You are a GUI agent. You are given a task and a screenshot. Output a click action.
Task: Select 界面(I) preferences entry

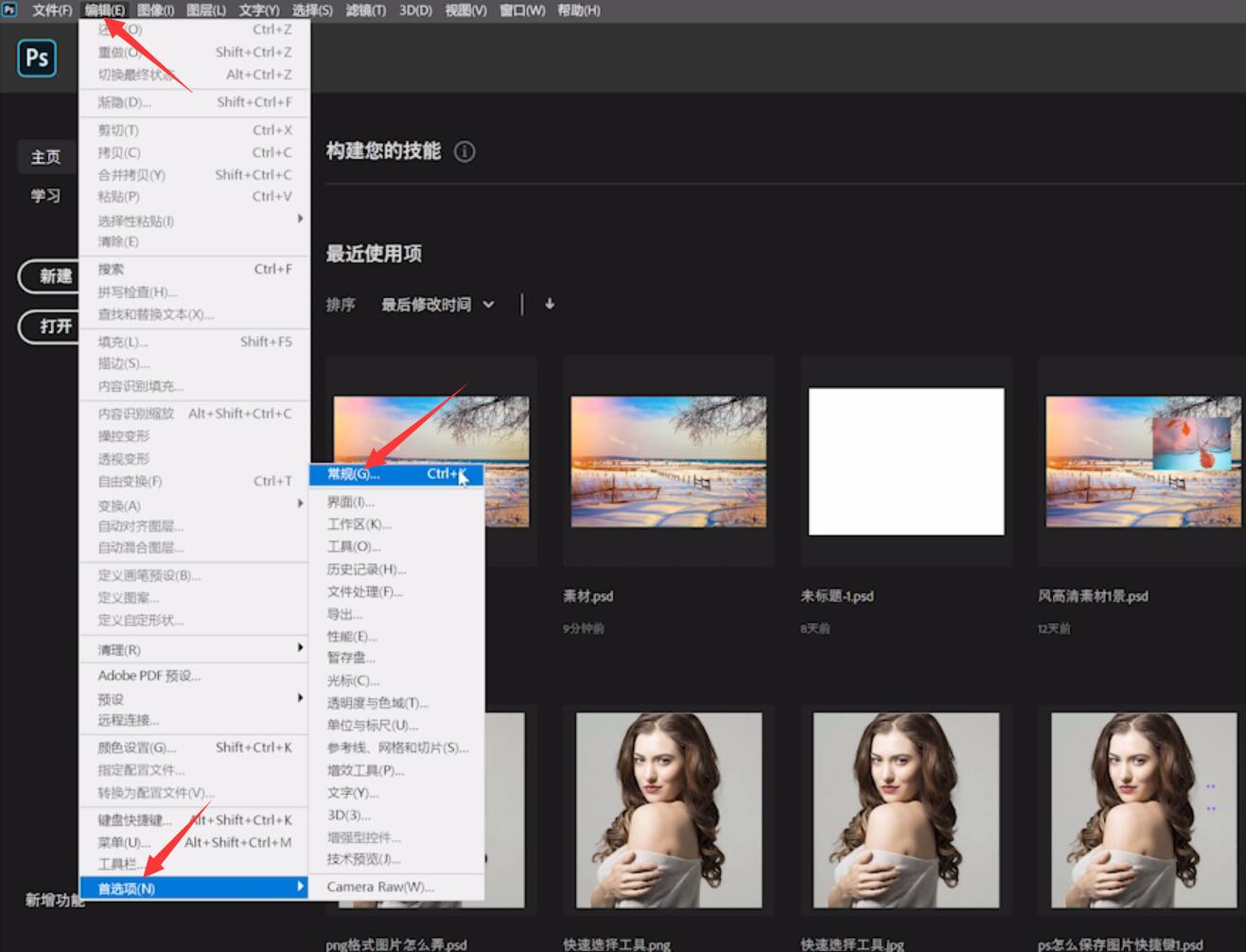pos(396,502)
